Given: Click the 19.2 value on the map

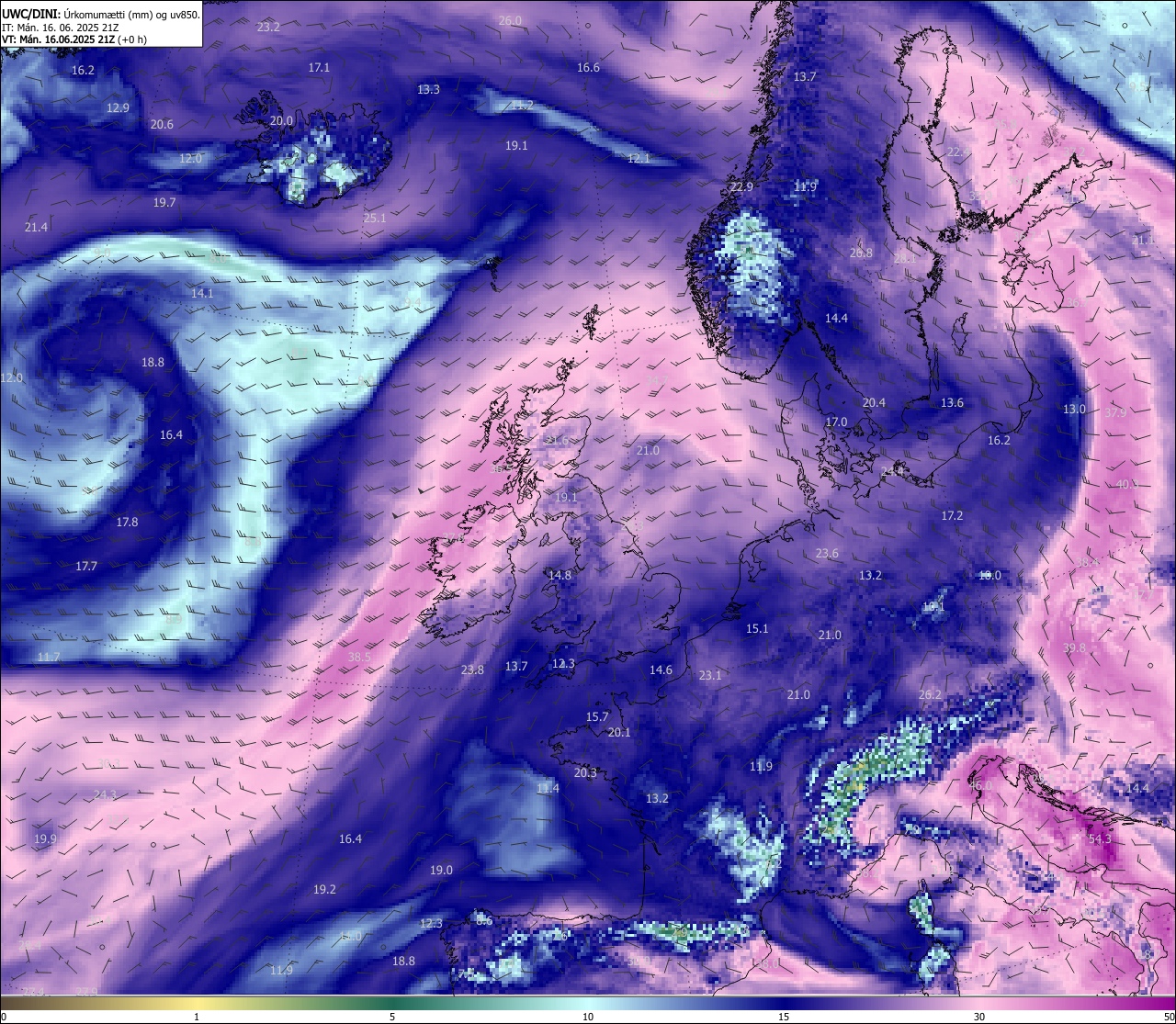Looking at the screenshot, I should (x=324, y=889).
